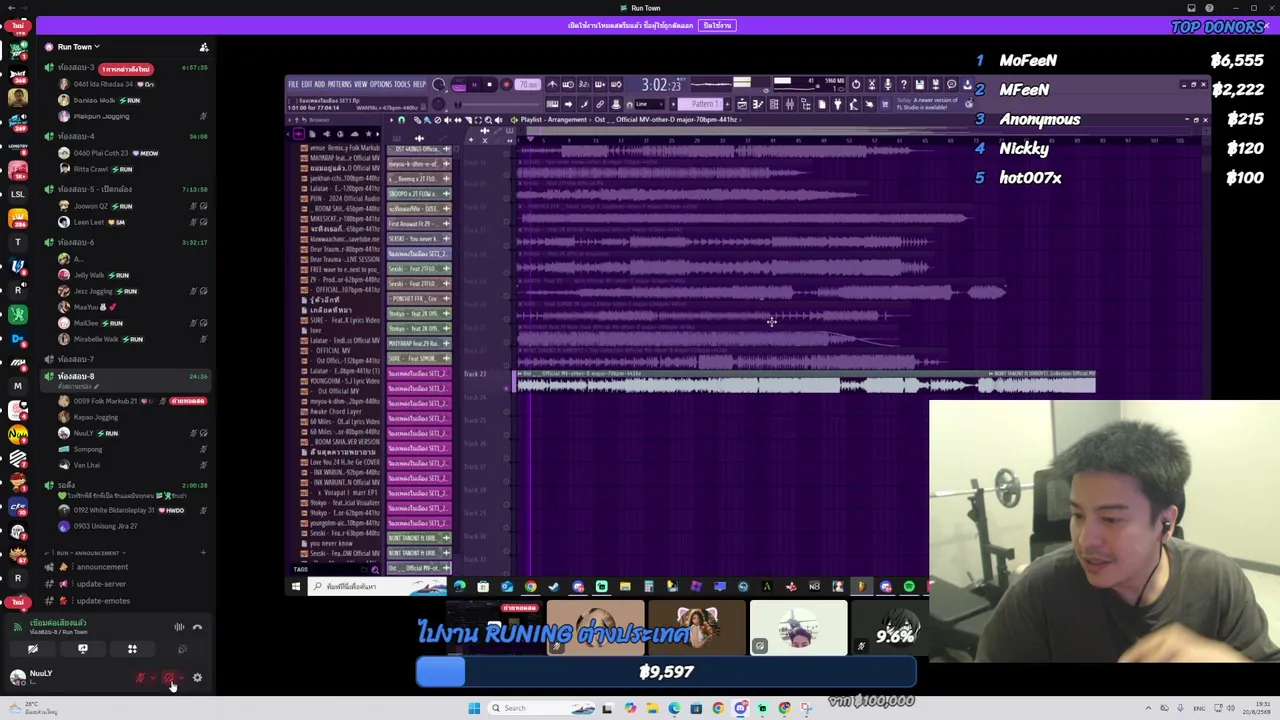Open Edge from the Windows taskbar
This screenshot has height=720, width=1280.
674,708
